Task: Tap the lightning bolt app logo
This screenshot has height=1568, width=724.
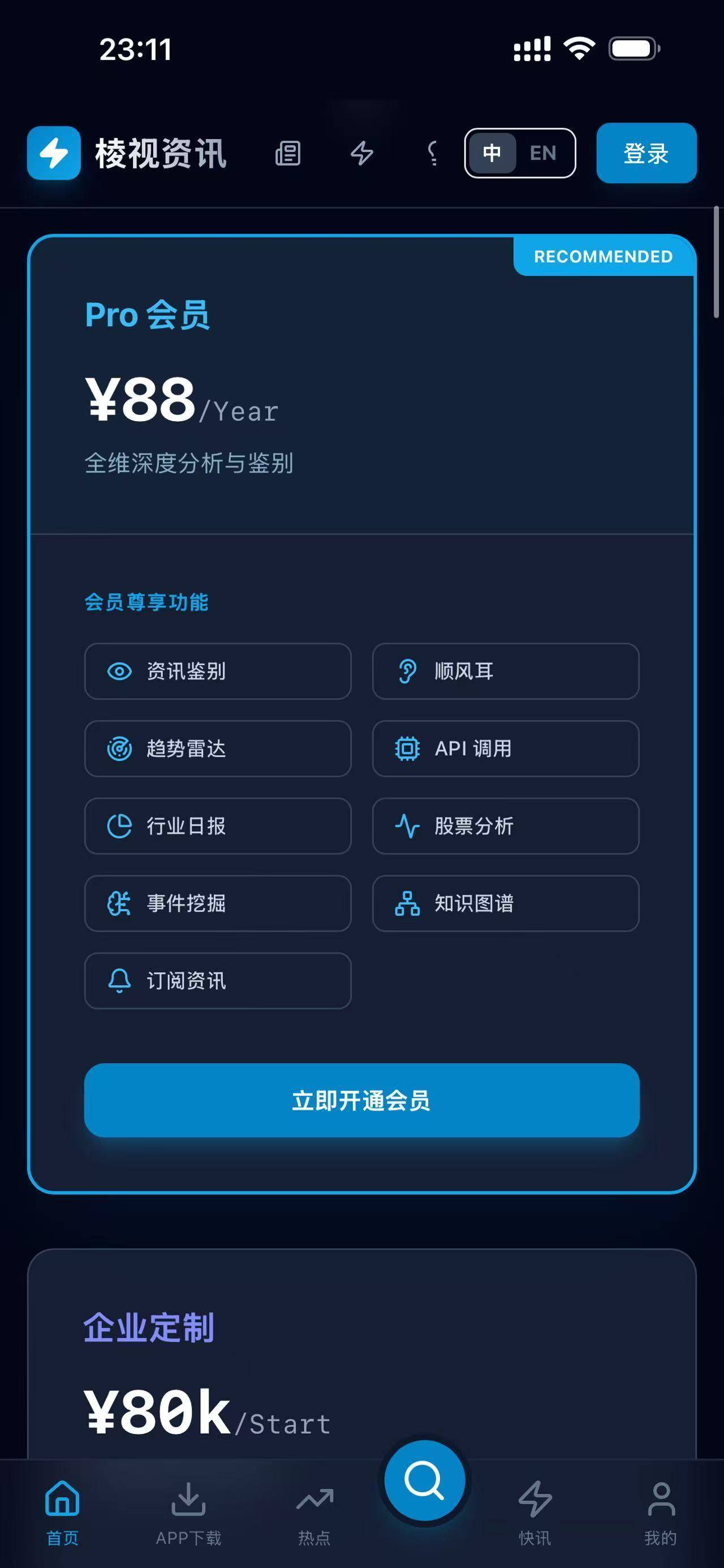Action: (54, 153)
